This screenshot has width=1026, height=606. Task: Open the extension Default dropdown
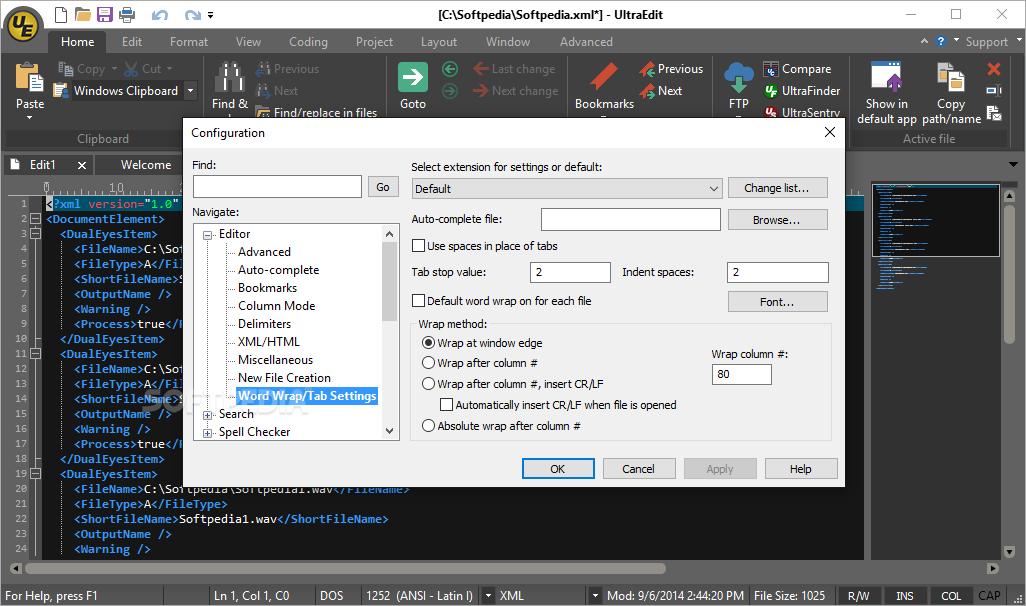(x=567, y=188)
